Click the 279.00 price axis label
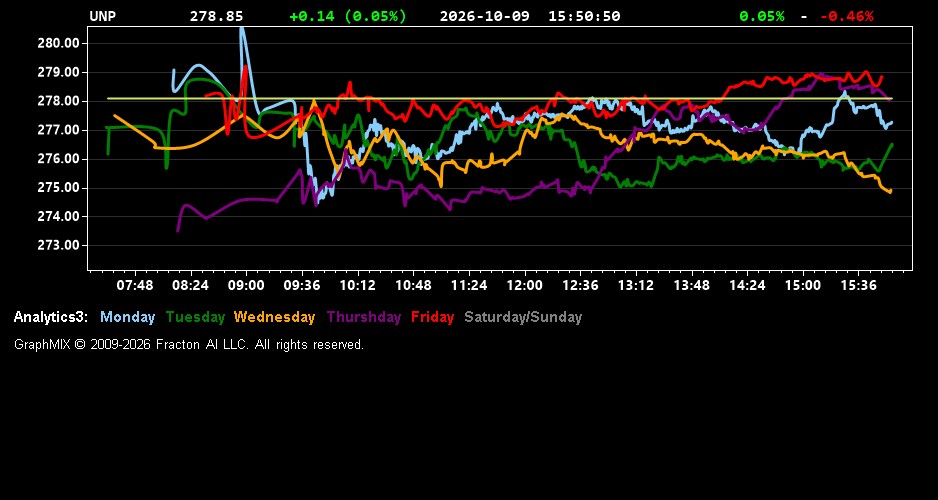938x500 pixels. coord(59,72)
